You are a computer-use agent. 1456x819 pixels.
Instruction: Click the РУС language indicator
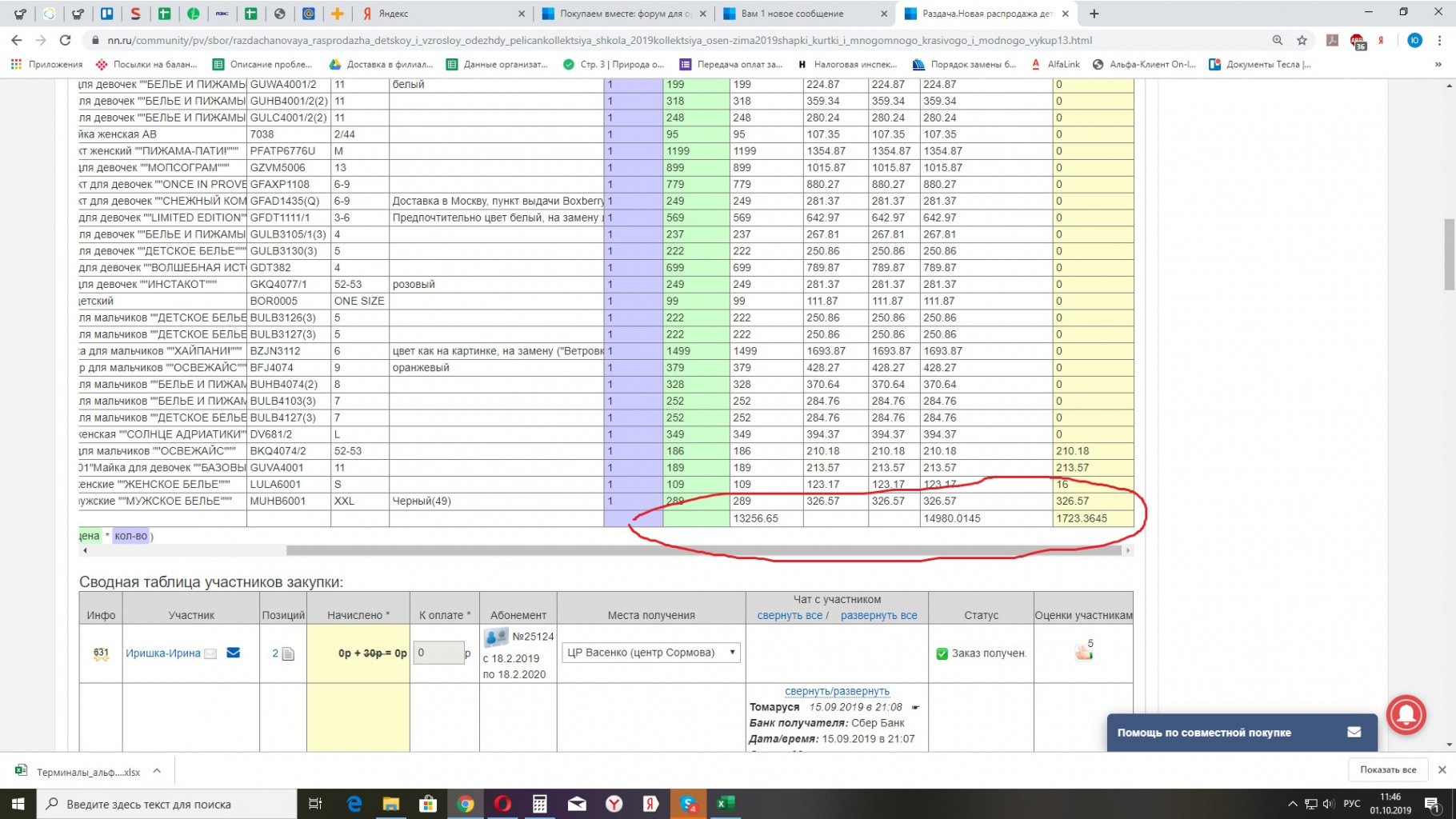click(1351, 804)
